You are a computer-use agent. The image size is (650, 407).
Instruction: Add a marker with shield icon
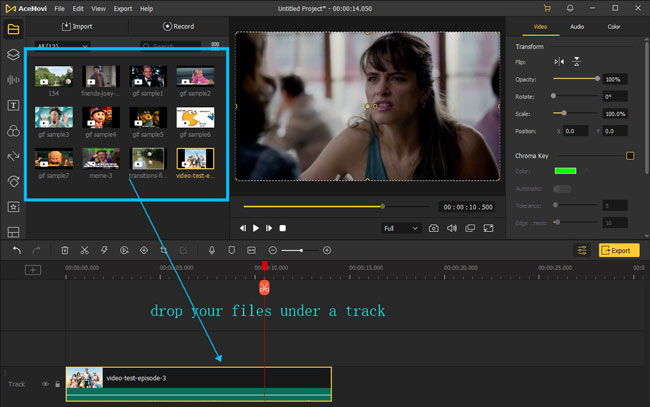coord(232,250)
